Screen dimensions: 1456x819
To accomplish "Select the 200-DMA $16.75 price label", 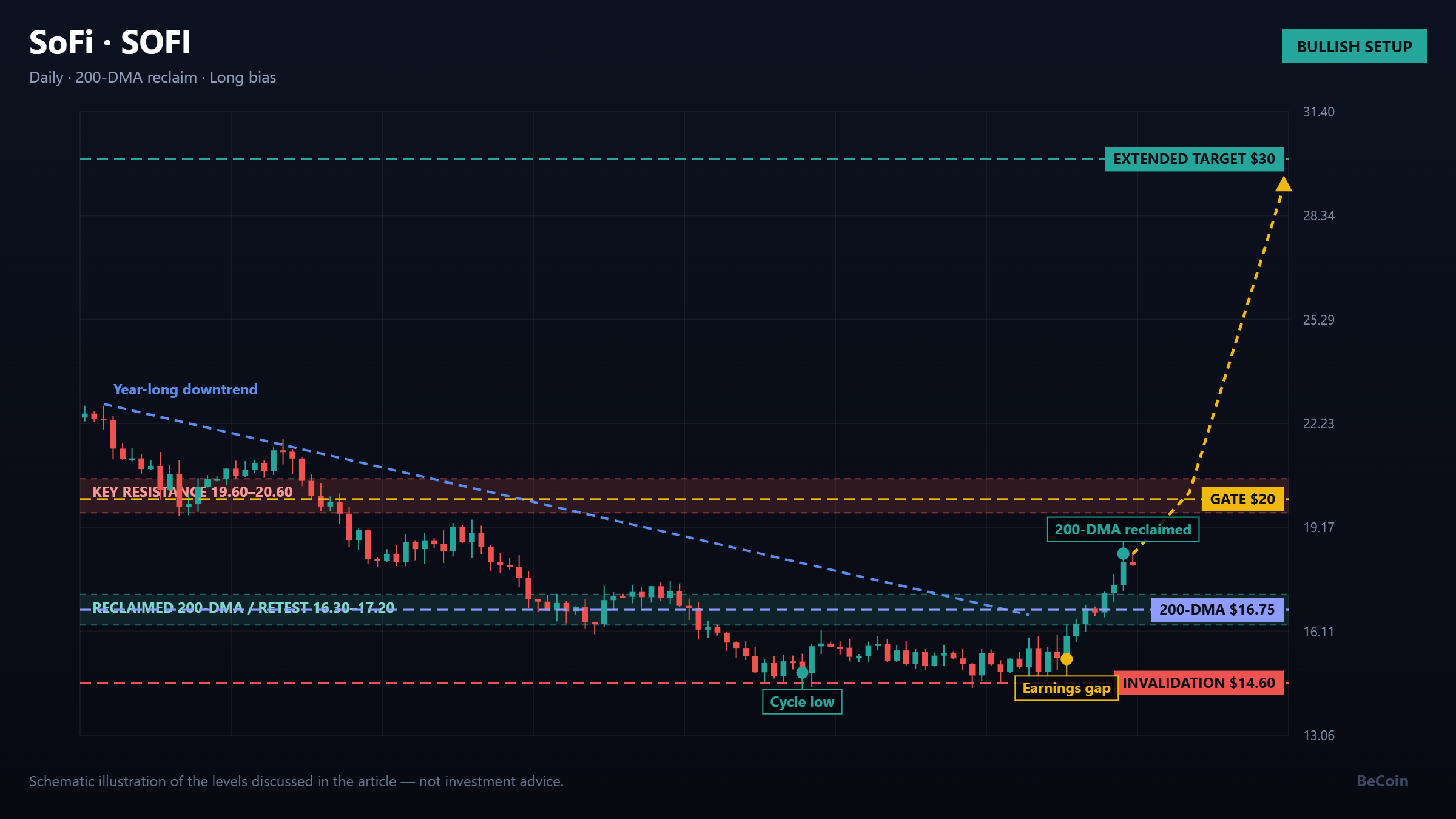I will [x=1217, y=610].
